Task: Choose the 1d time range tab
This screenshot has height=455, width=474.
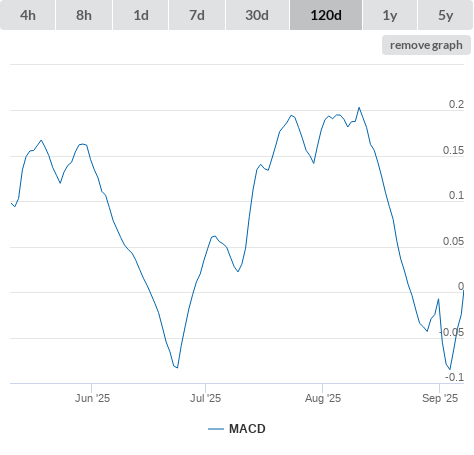Action: point(141,15)
